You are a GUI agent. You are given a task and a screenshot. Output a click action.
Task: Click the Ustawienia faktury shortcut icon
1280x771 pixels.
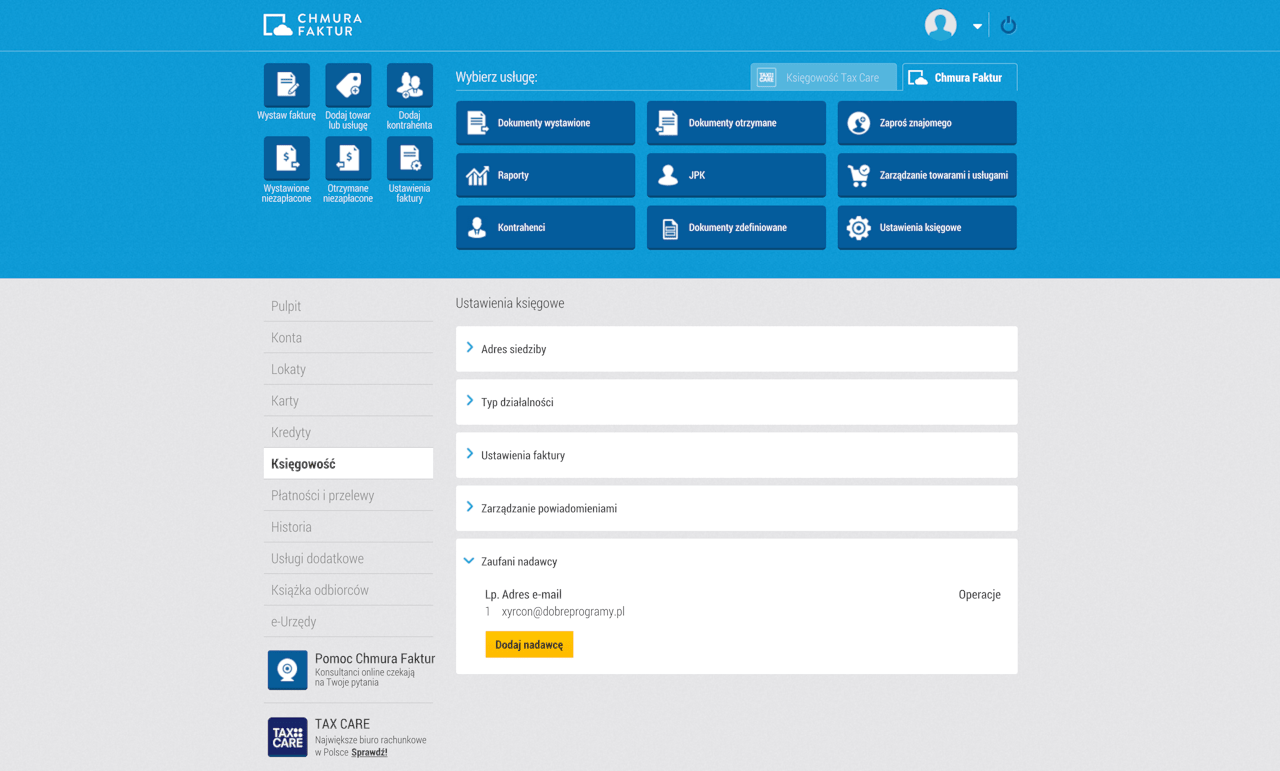pyautogui.click(x=410, y=158)
